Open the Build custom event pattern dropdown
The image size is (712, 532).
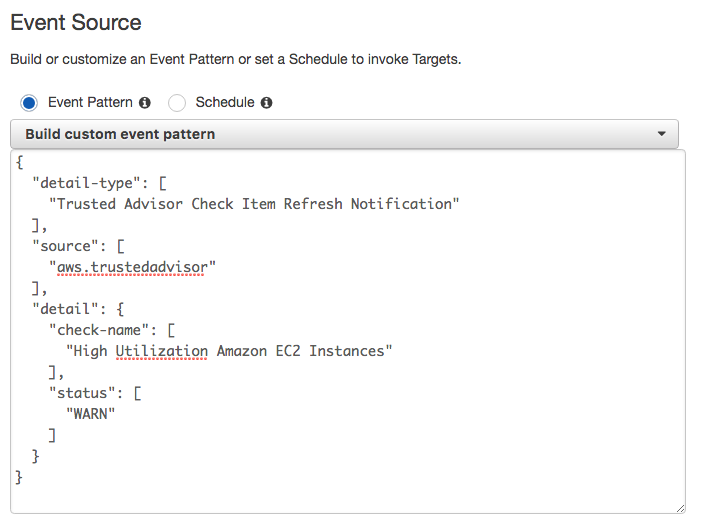[344, 134]
